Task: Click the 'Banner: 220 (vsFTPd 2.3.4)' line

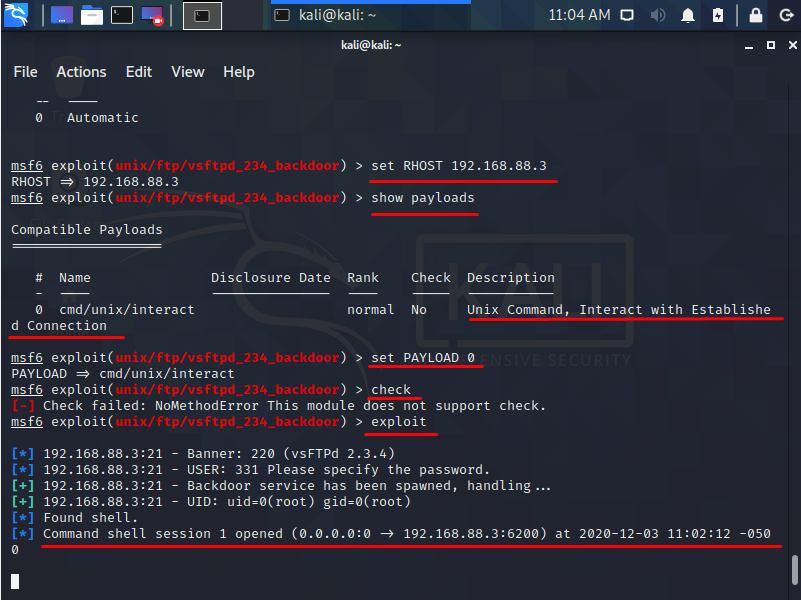Action: (x=203, y=454)
